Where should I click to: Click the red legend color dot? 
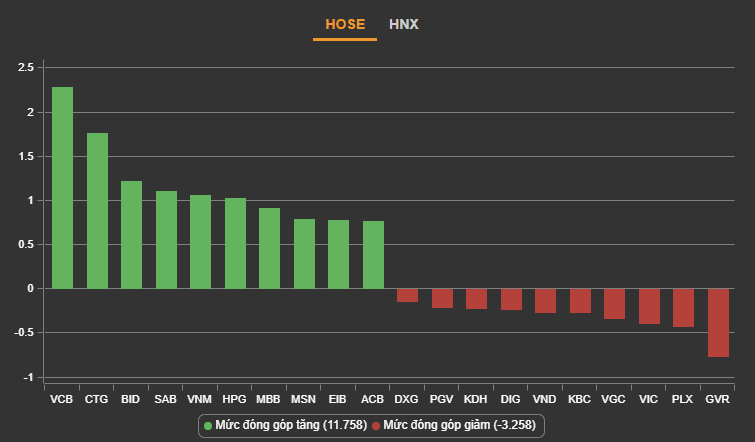(376, 425)
